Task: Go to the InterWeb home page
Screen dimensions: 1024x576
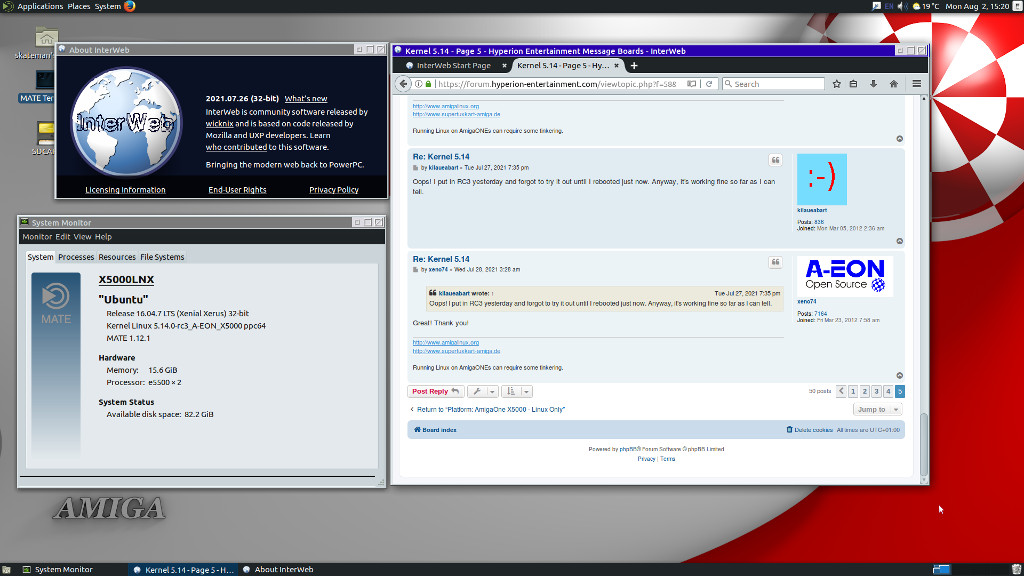Action: point(893,84)
